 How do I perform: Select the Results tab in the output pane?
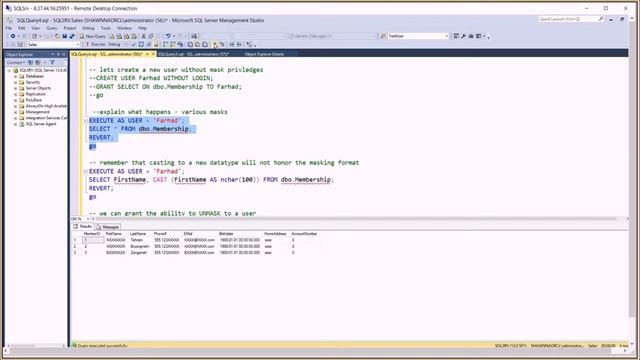click(x=83, y=227)
